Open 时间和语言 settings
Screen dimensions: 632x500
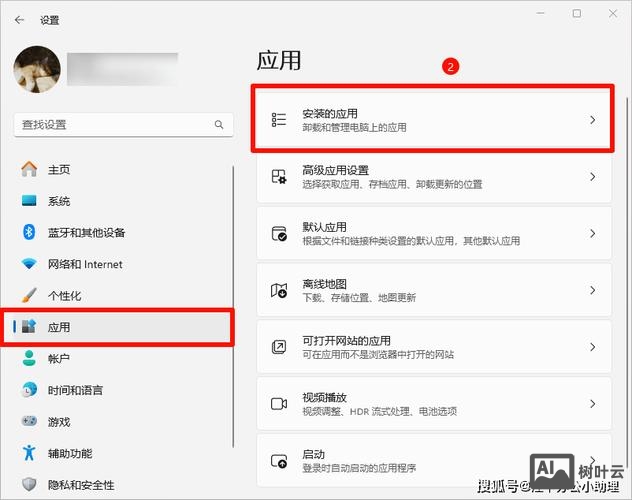(75, 390)
